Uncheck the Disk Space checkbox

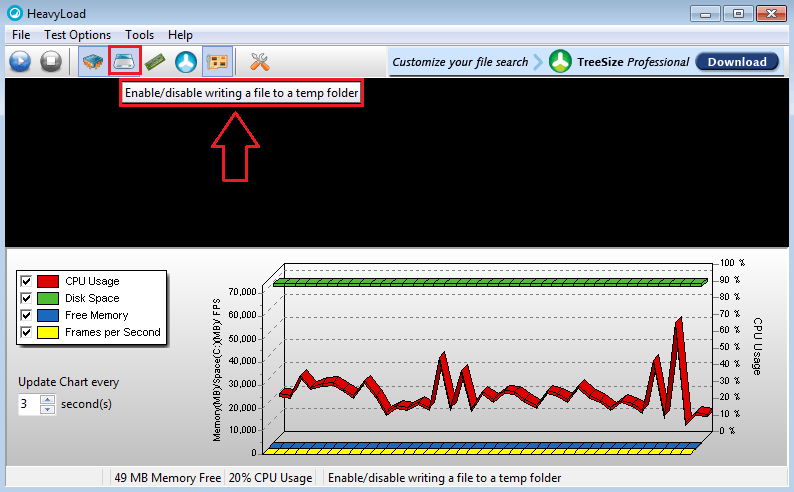(26, 298)
